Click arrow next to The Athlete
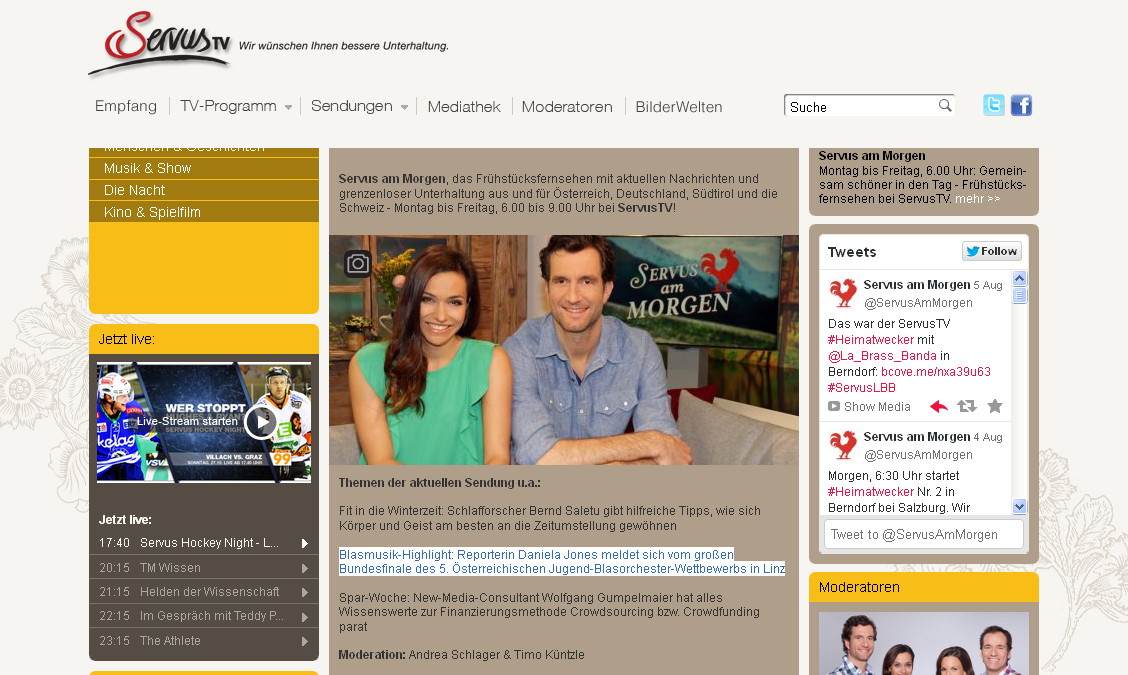 click(x=305, y=641)
